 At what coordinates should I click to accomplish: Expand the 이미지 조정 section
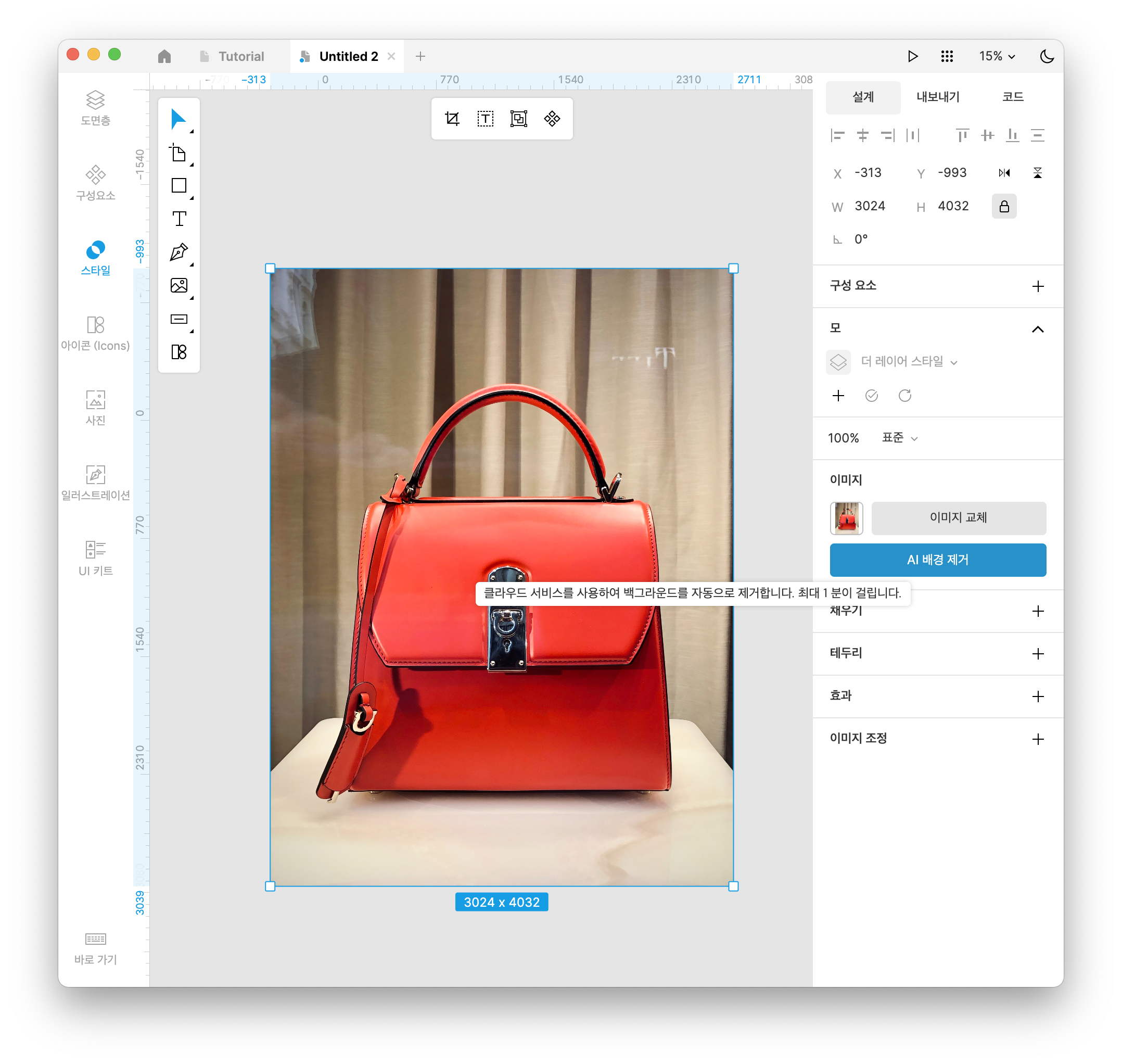coord(1037,739)
